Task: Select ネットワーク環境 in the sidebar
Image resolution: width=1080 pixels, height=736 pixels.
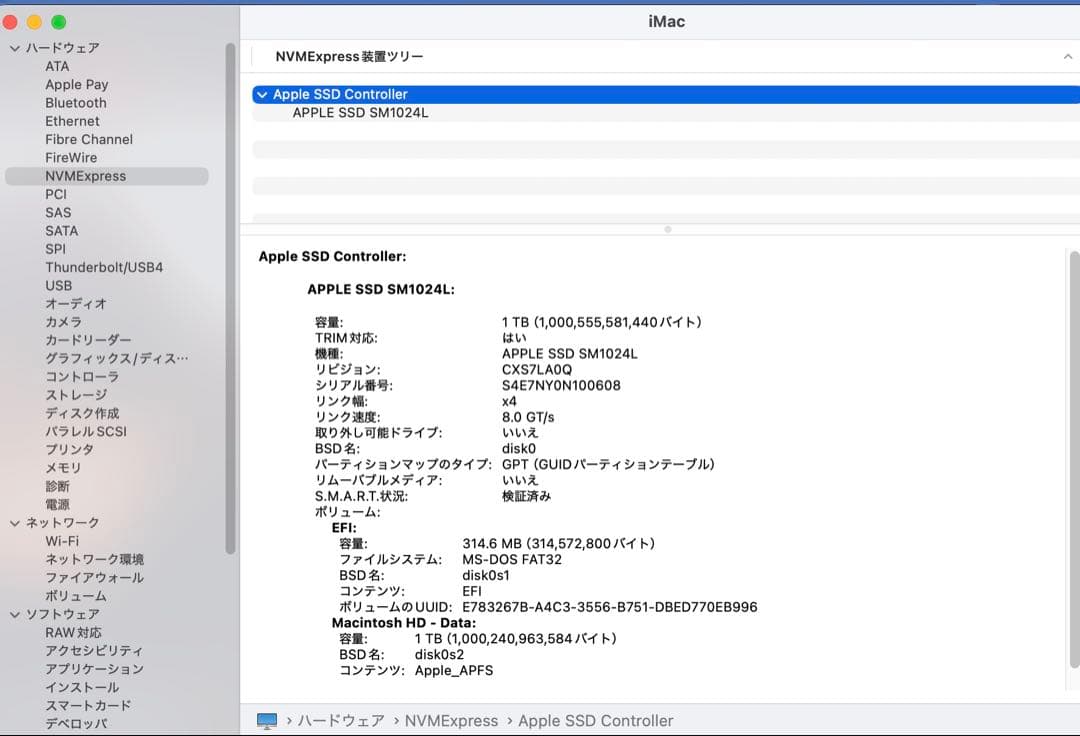Action: [x=94, y=560]
